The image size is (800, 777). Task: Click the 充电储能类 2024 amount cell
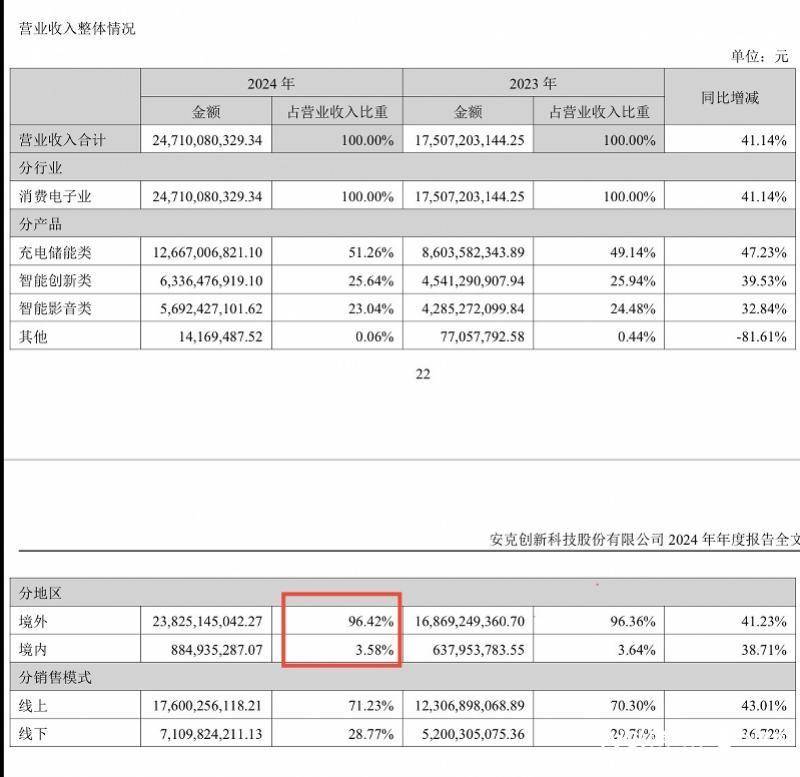(206, 252)
